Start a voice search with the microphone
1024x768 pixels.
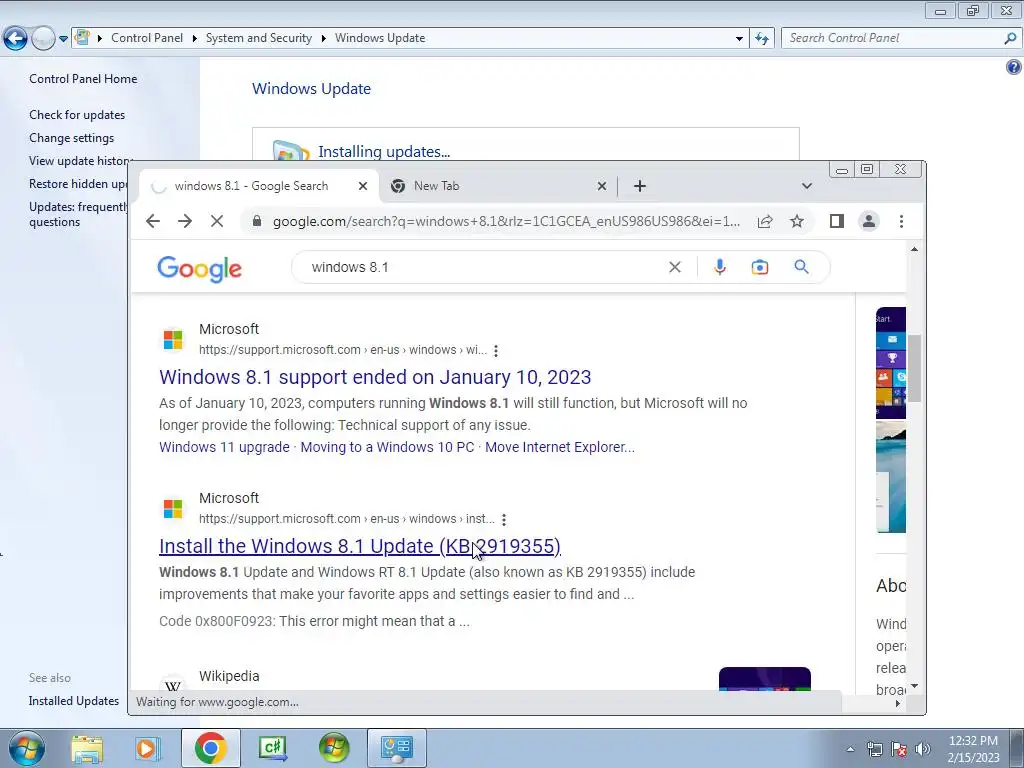[720, 267]
